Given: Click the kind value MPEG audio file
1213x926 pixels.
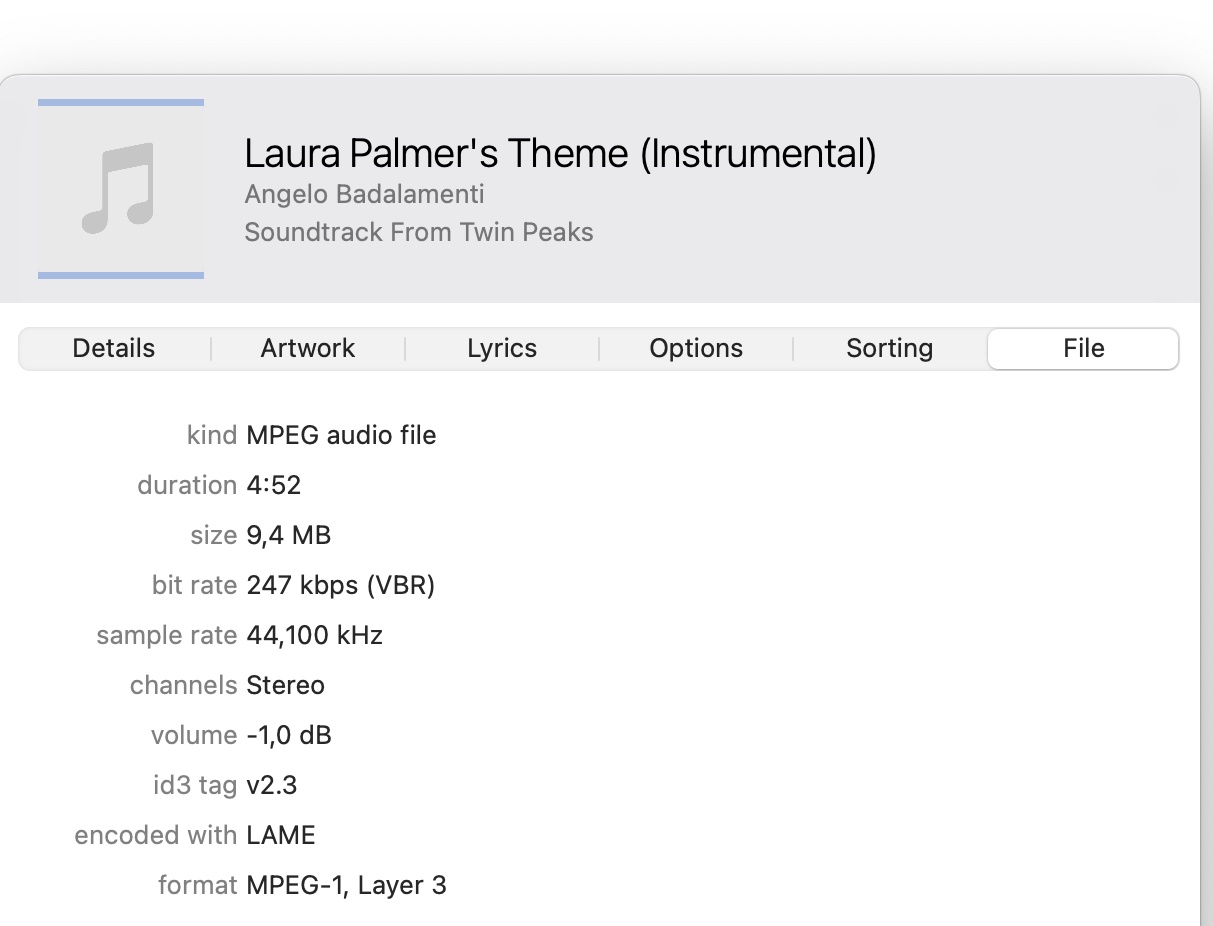Looking at the screenshot, I should [341, 435].
